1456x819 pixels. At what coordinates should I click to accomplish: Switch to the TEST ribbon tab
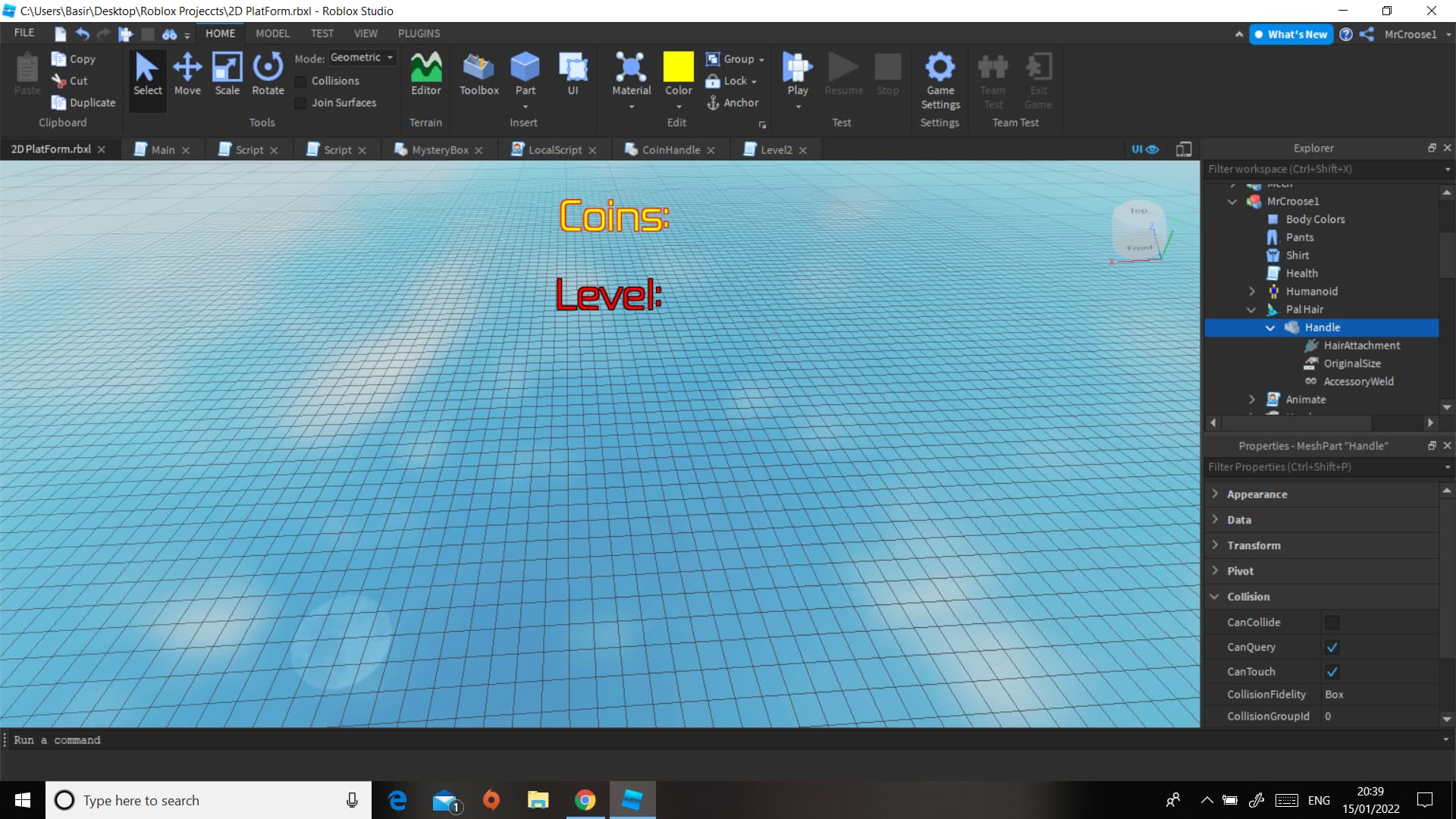(x=322, y=33)
